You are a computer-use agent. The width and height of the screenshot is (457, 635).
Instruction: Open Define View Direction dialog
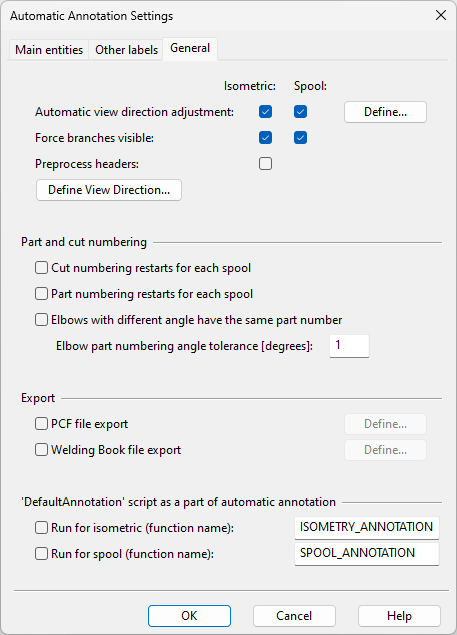109,190
